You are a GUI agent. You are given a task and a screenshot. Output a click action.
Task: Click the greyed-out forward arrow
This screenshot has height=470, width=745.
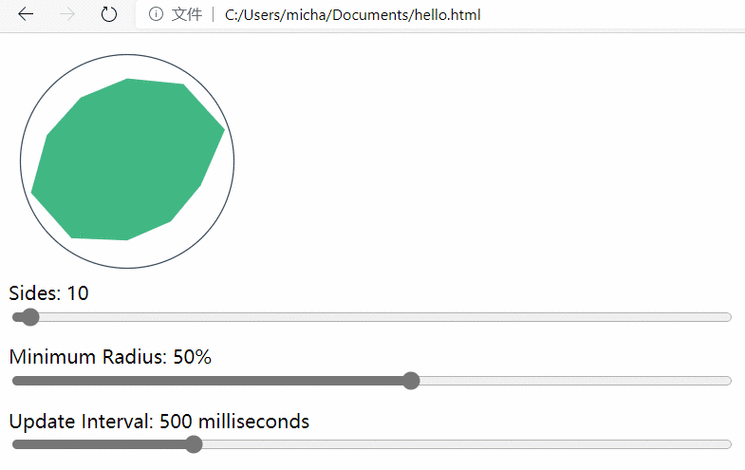[68, 14]
